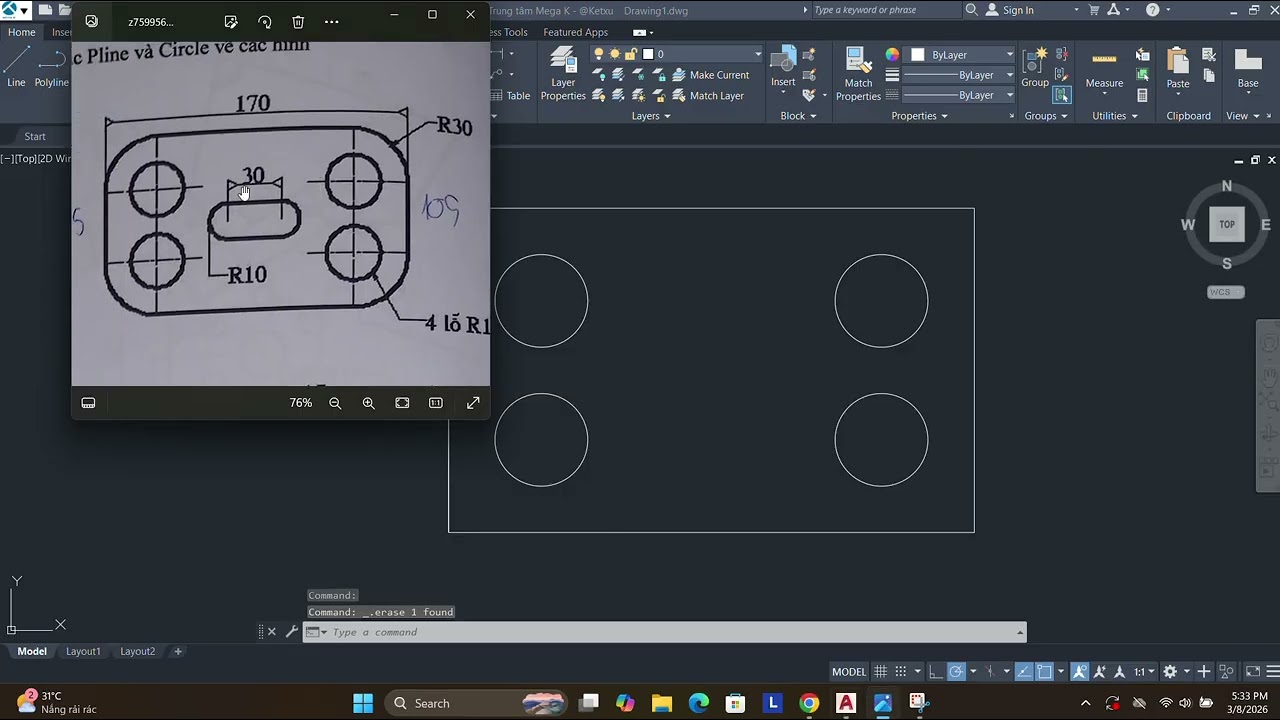Fit image to window in photo viewer

[x=402, y=403]
